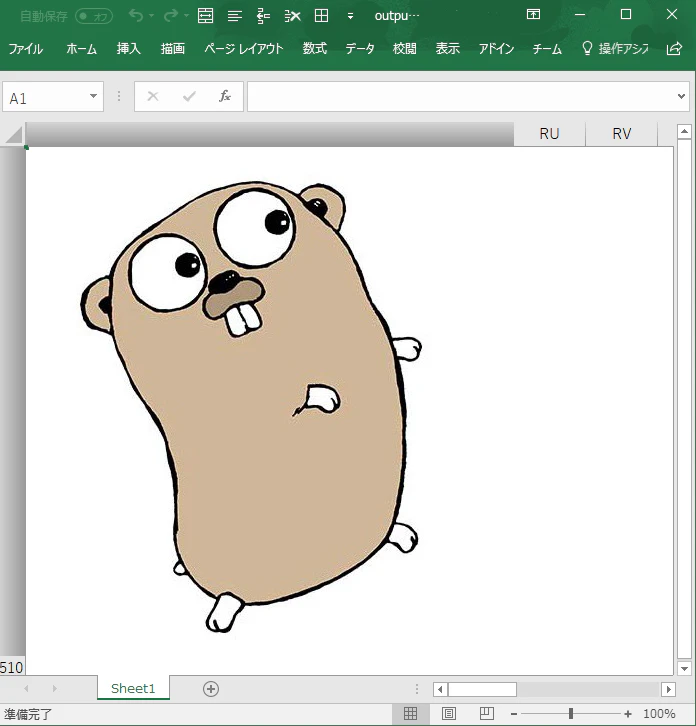Image resolution: width=696 pixels, height=726 pixels.
Task: Expand Customize Quick Access Toolbar arrow
Action: tap(351, 16)
